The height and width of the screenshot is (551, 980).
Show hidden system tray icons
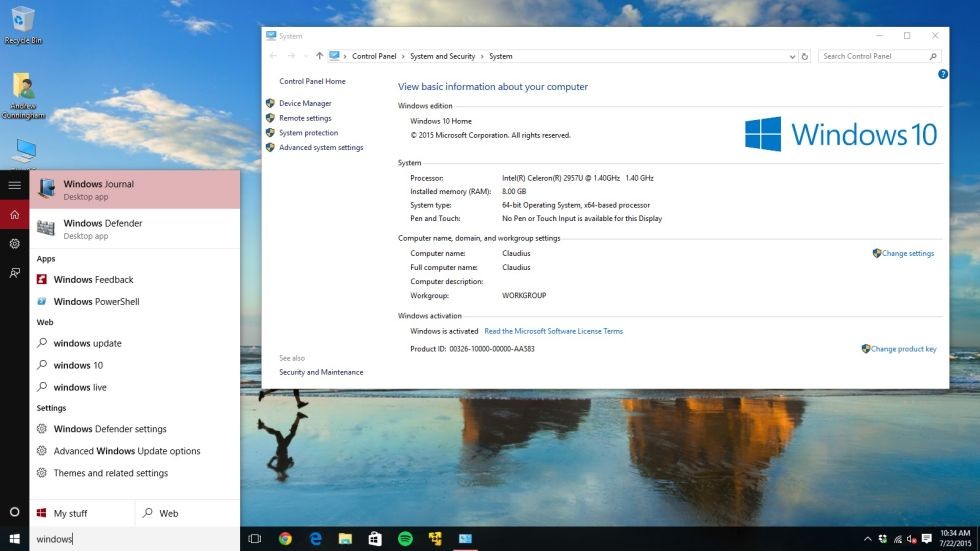(868, 539)
